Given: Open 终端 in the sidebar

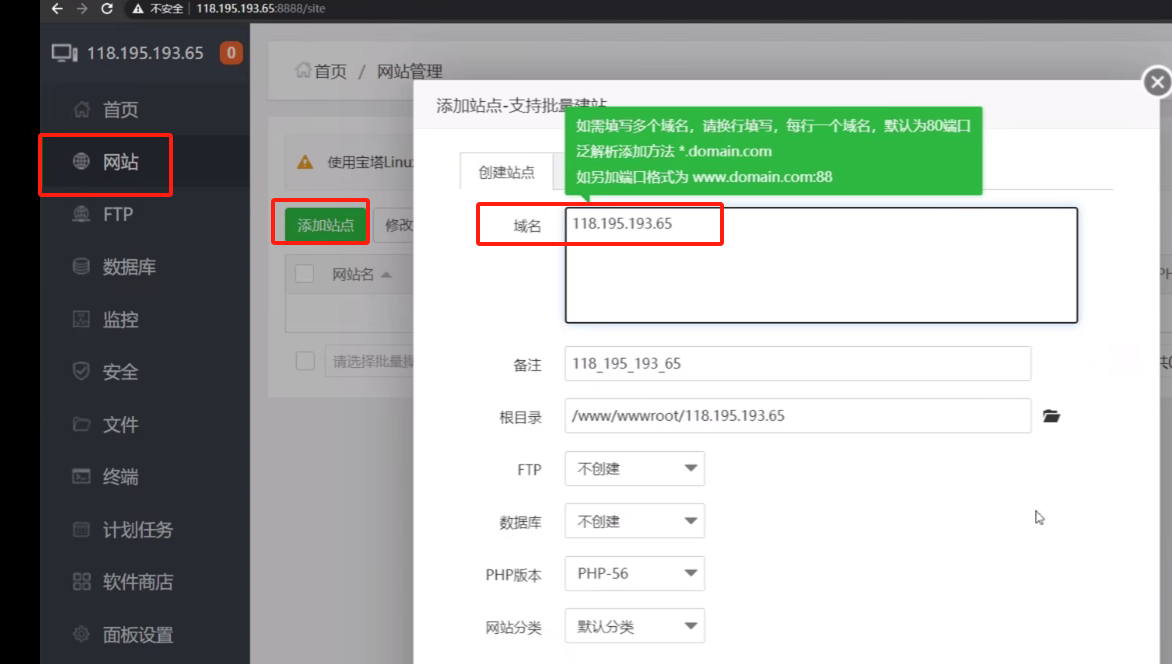Looking at the screenshot, I should tap(120, 477).
